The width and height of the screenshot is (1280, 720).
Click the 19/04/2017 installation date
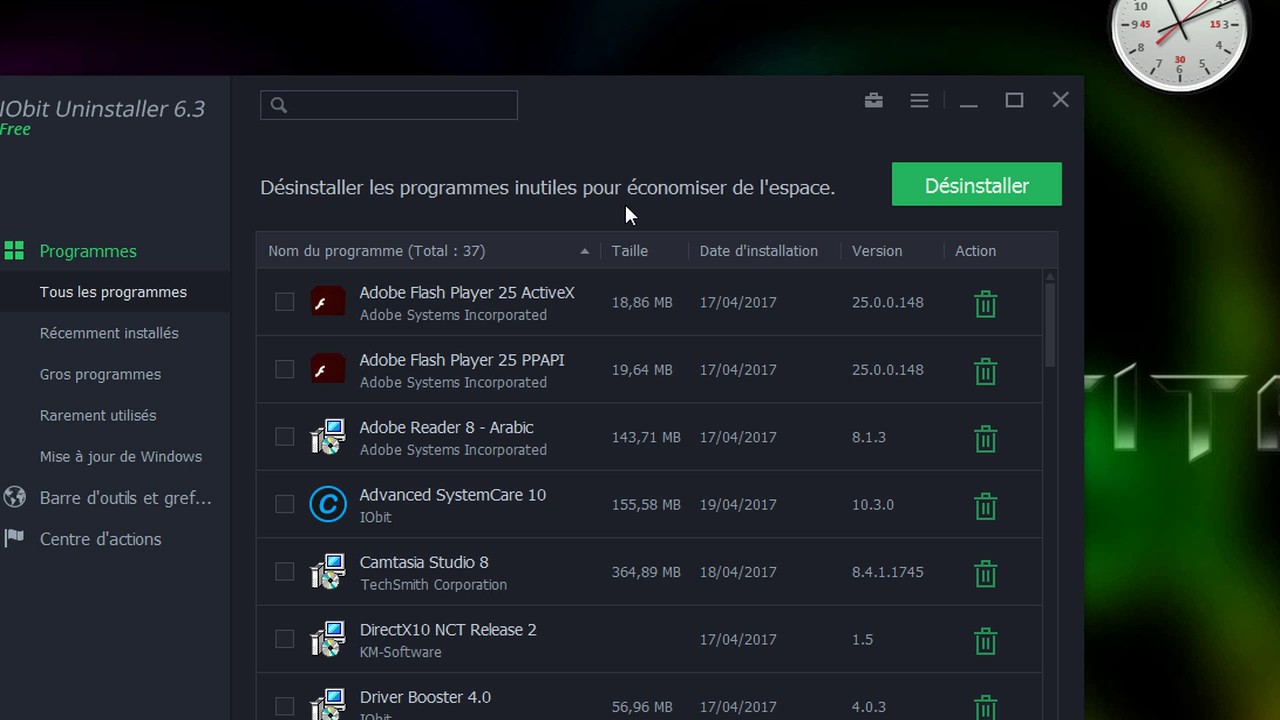coord(738,505)
